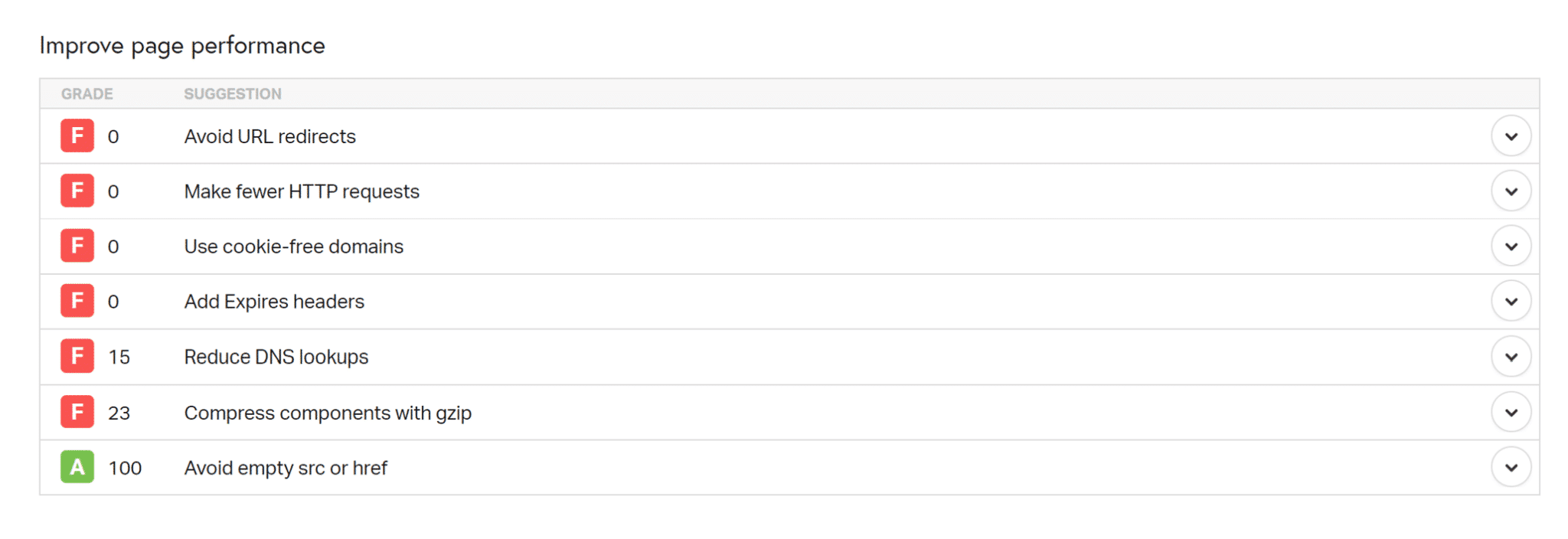Click the A grade badge for Avoid empty src or href
This screenshot has width=1568, height=539.
(76, 467)
